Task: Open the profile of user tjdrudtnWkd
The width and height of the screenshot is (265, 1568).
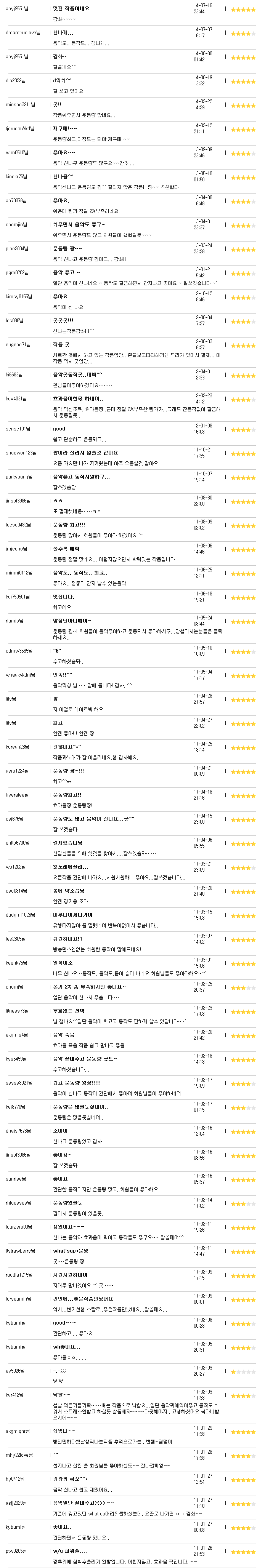Action: point(19,128)
